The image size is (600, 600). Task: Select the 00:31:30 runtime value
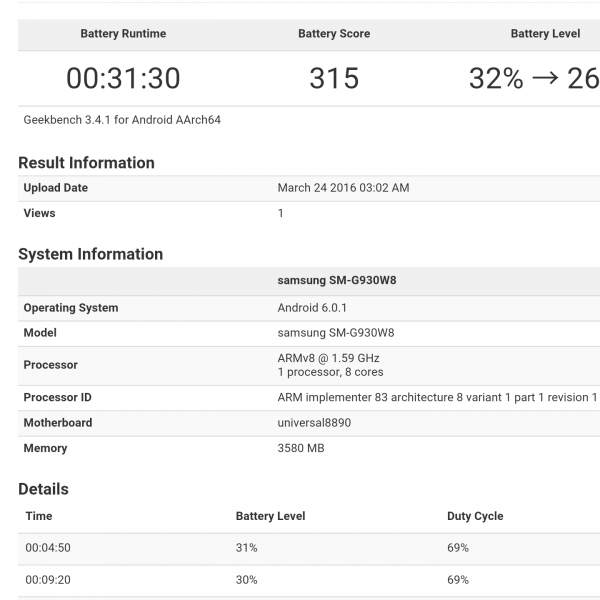123,78
